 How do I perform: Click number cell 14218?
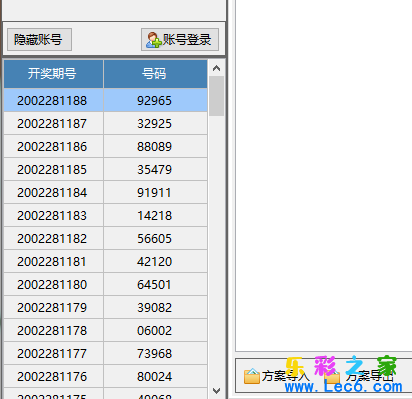[x=155, y=215]
